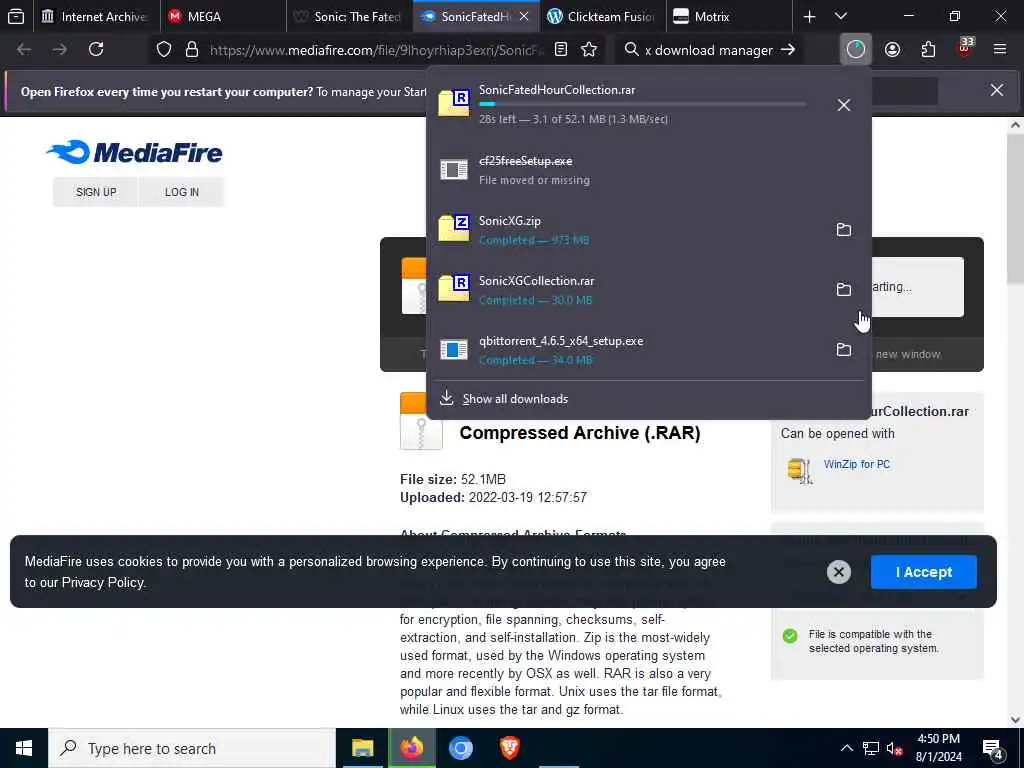This screenshot has height=768, width=1024.
Task: Switch to the Clickteam Fusion tab
Action: [x=601, y=16]
